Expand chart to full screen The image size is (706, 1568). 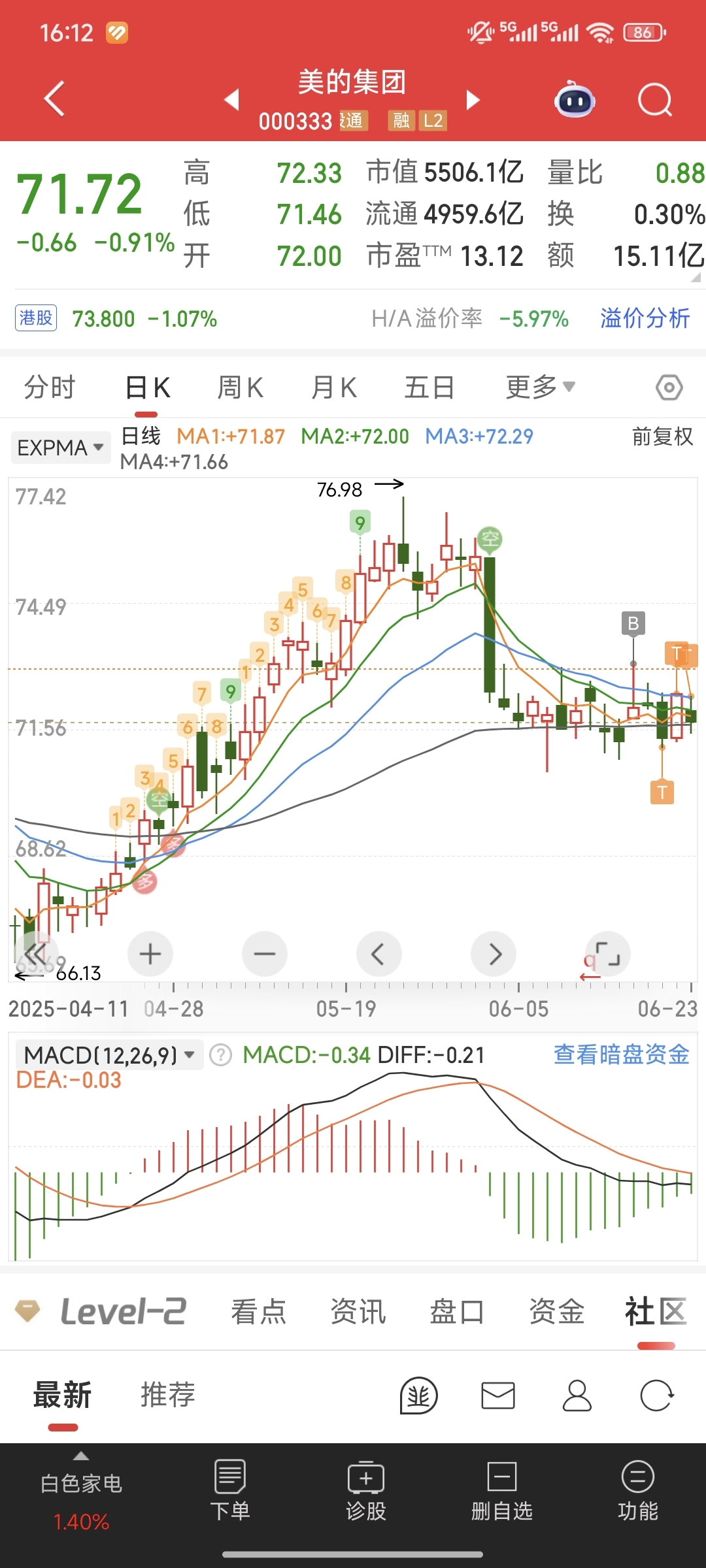point(608,954)
